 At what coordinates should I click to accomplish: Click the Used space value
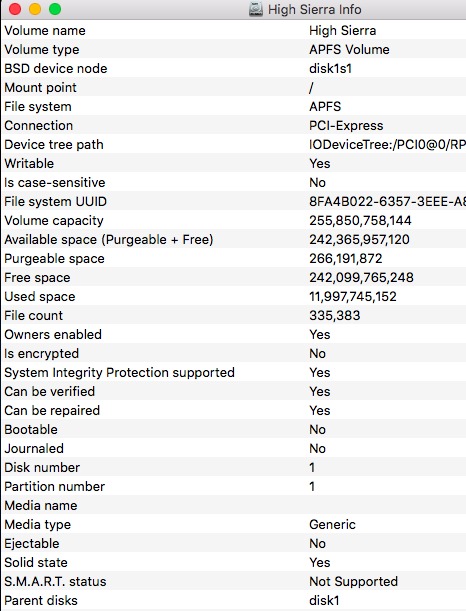pos(353,297)
